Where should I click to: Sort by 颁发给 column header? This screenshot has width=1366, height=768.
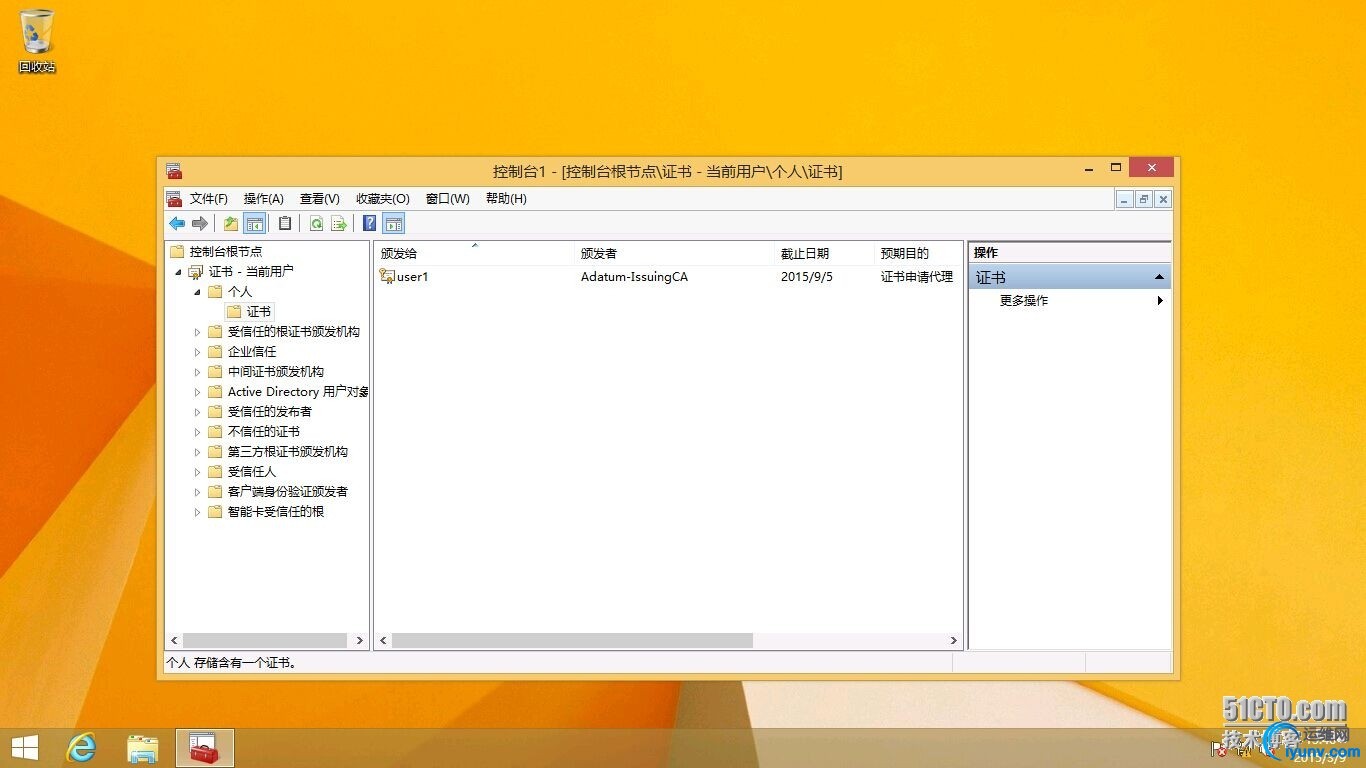(x=475, y=254)
